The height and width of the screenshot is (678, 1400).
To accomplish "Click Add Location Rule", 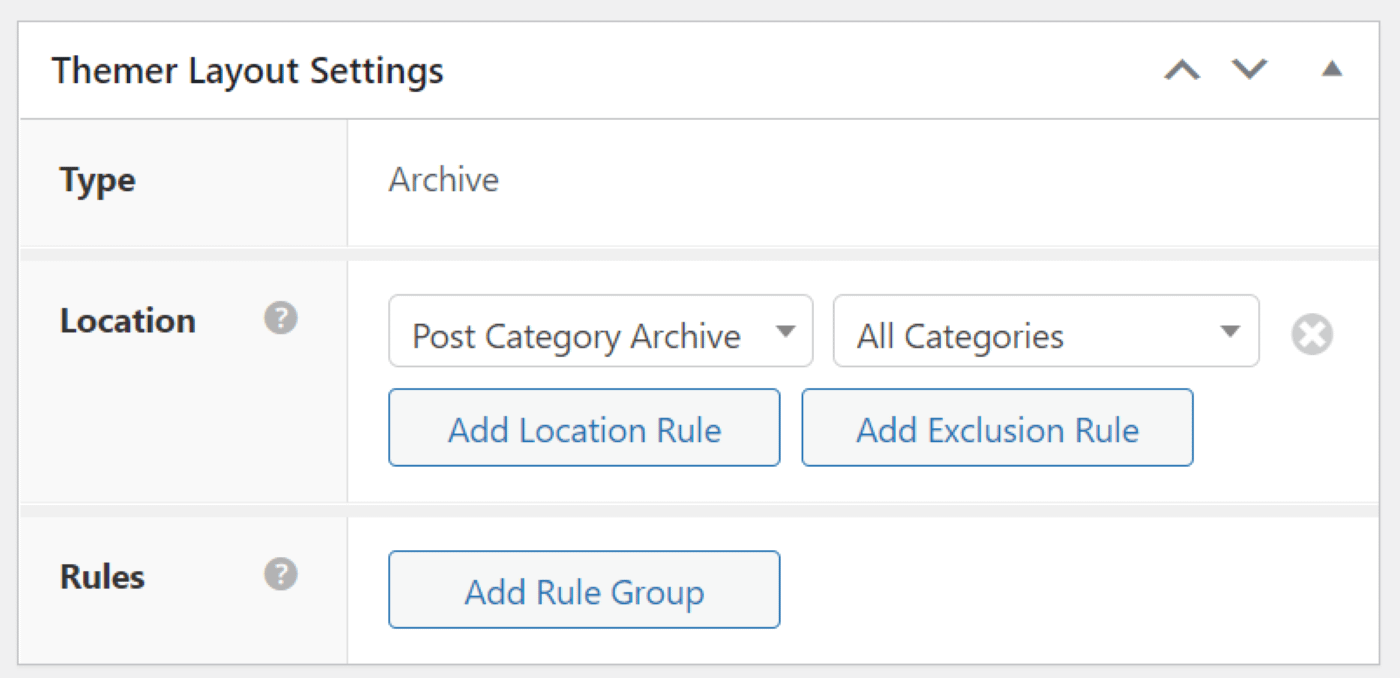I will [x=584, y=428].
